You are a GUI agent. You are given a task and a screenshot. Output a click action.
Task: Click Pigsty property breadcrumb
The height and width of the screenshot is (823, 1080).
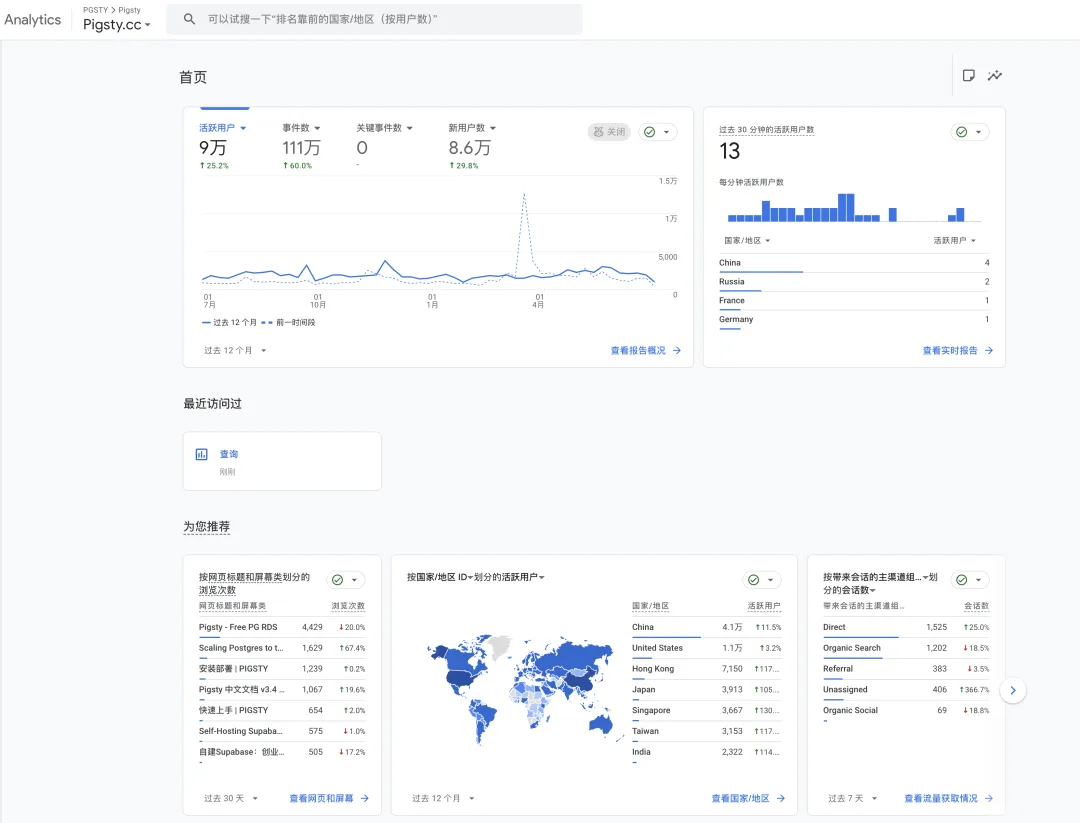[129, 10]
